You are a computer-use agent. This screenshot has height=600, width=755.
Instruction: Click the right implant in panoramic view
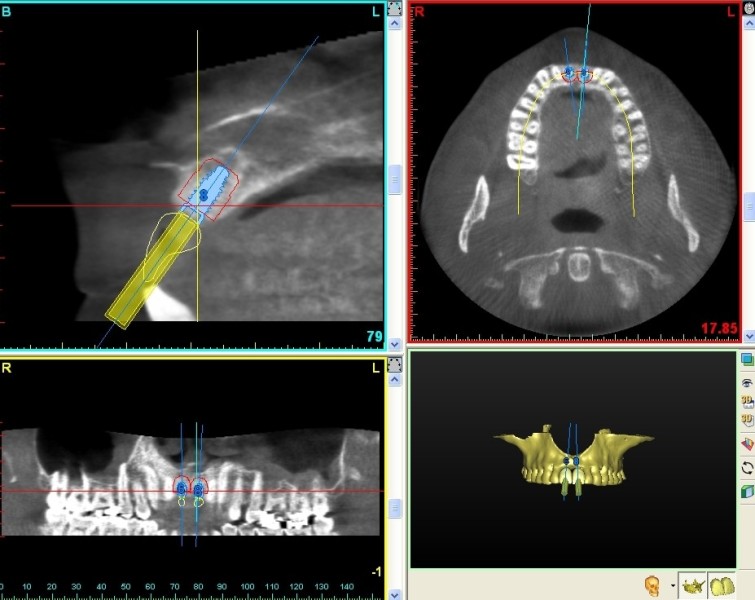pos(198,488)
